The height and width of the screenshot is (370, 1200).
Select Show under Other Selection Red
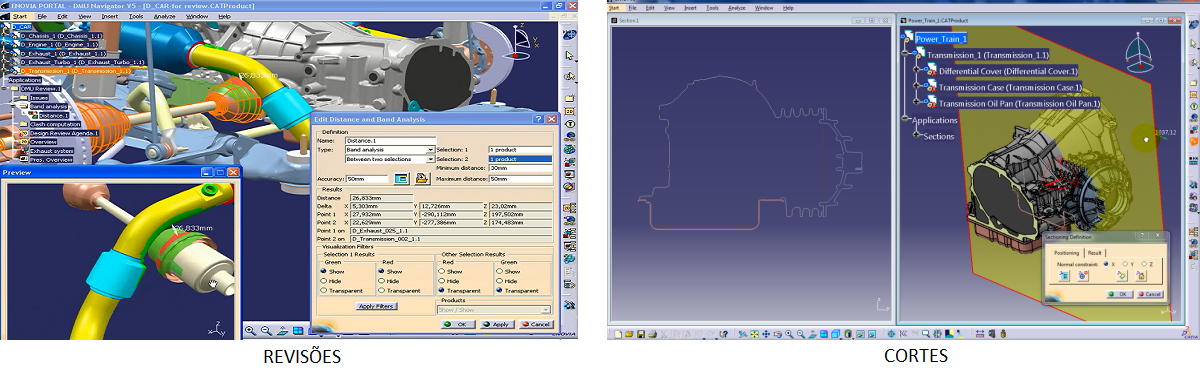click(442, 271)
